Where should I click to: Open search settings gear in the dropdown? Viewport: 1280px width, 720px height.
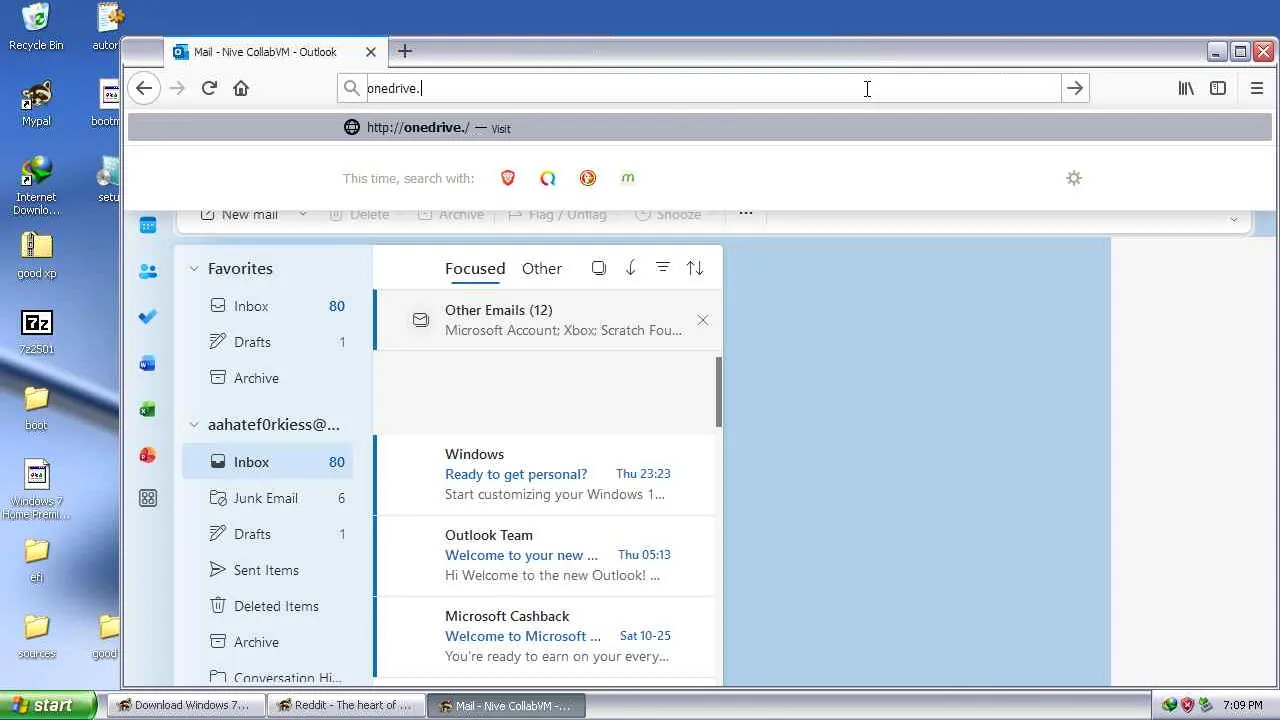coord(1074,178)
